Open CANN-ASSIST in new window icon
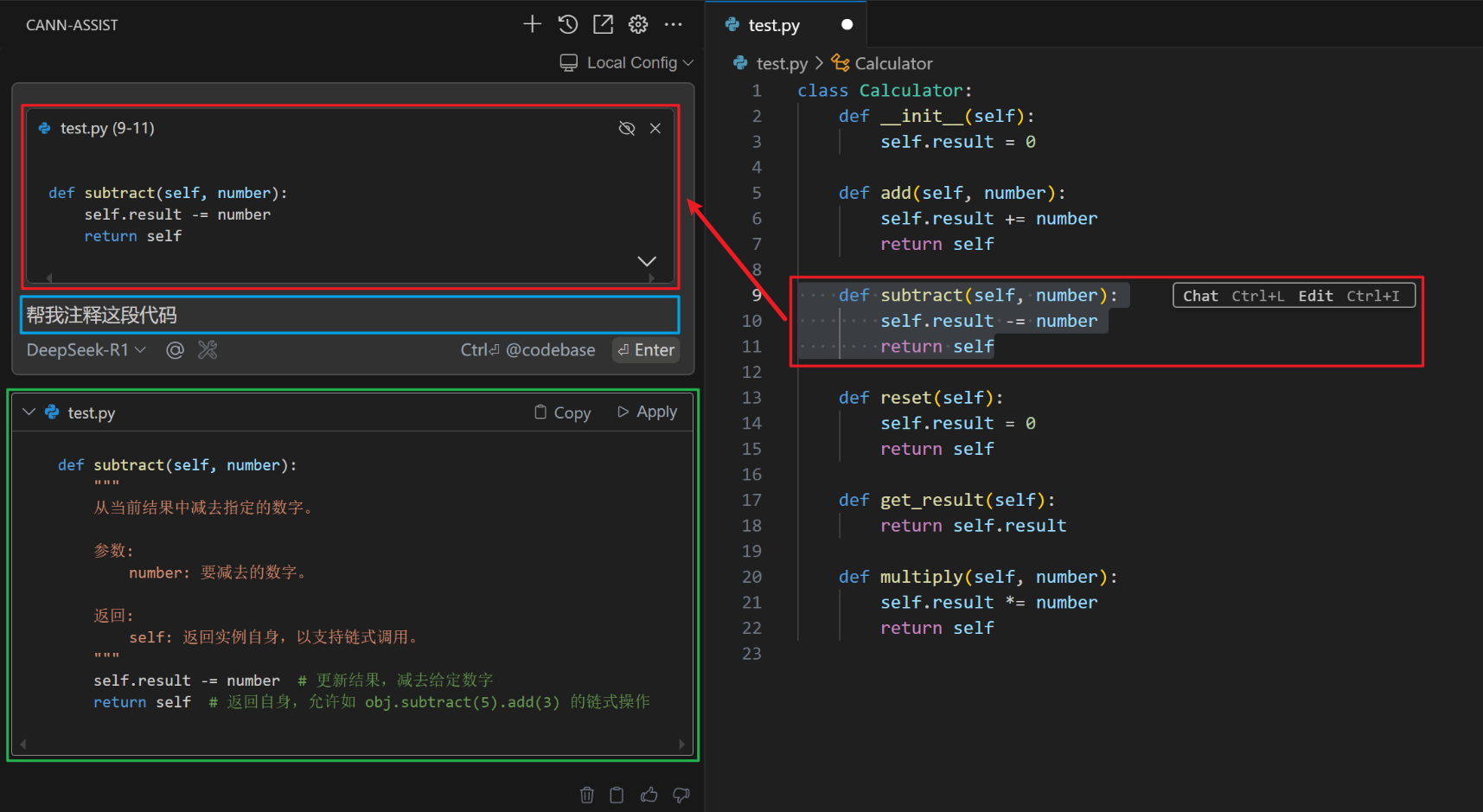1483x812 pixels. coord(603,24)
